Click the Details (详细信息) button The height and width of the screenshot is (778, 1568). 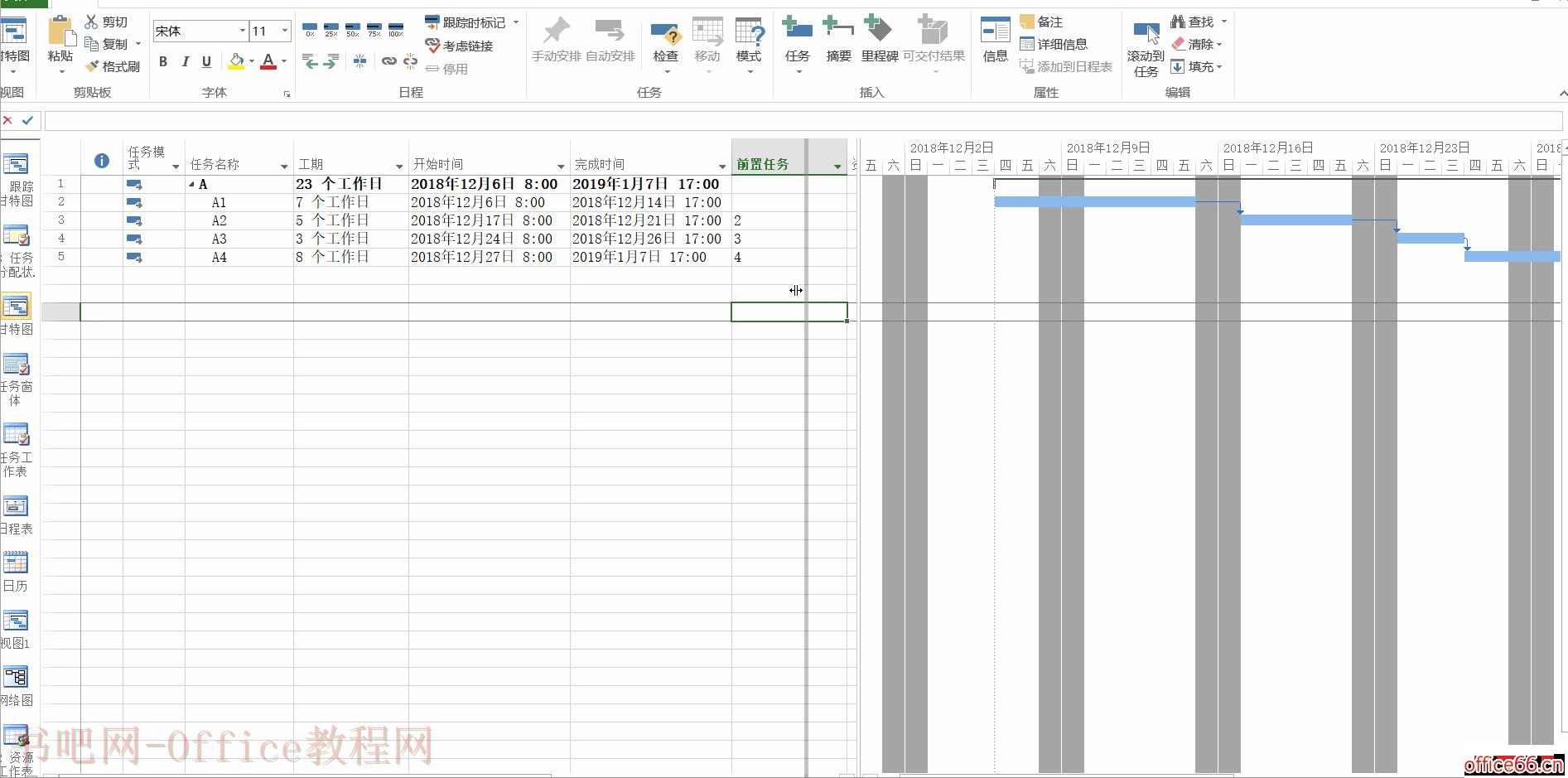click(x=1054, y=44)
